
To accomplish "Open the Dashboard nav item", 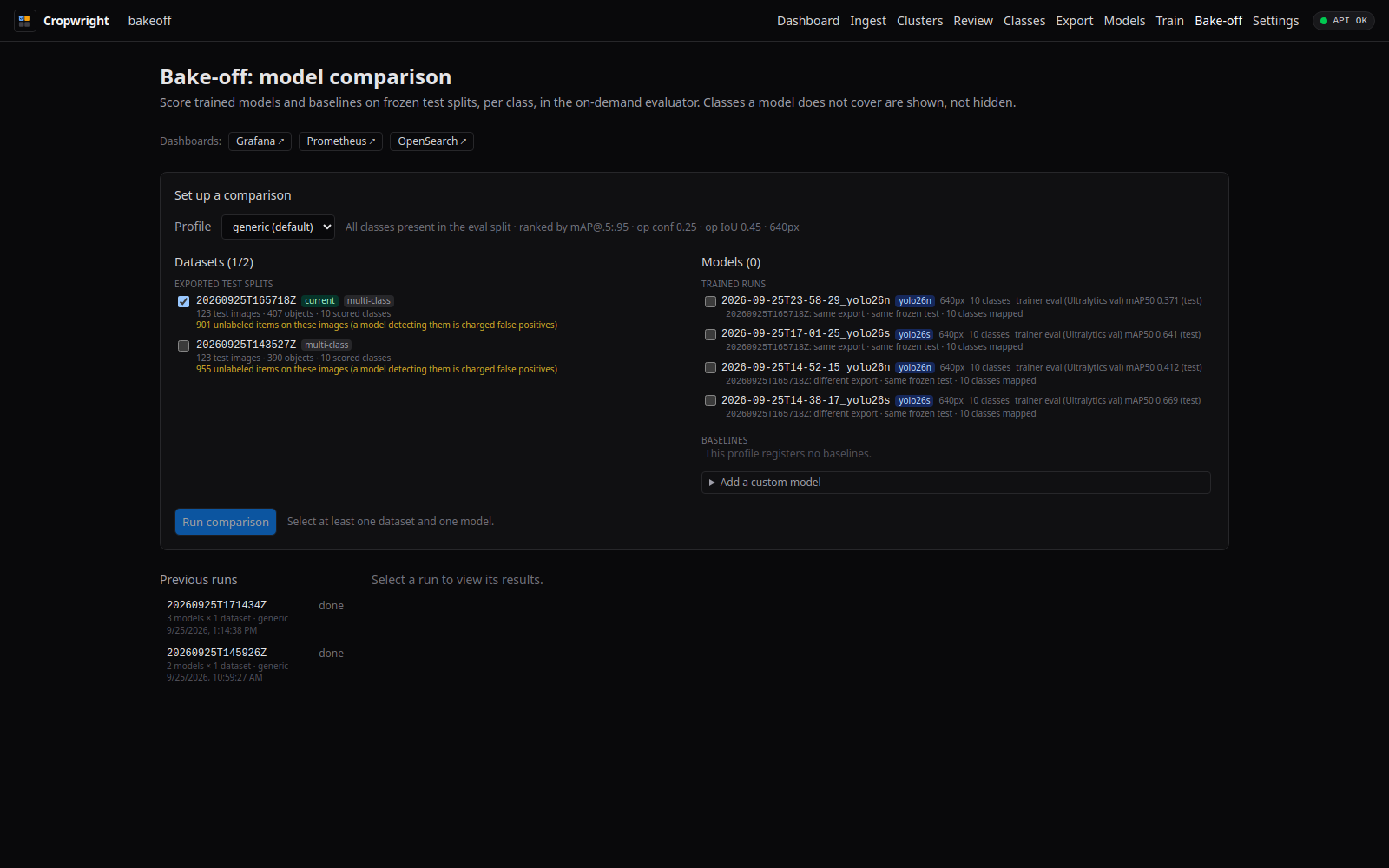I will pos(808,21).
